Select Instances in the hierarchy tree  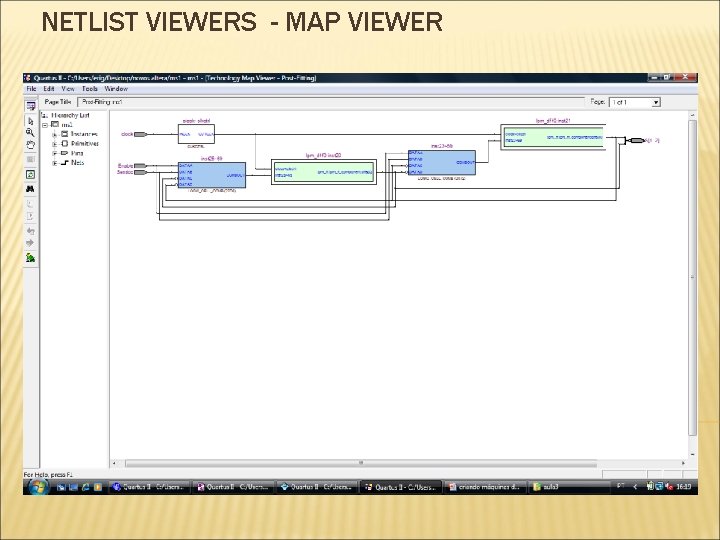[x=84, y=134]
